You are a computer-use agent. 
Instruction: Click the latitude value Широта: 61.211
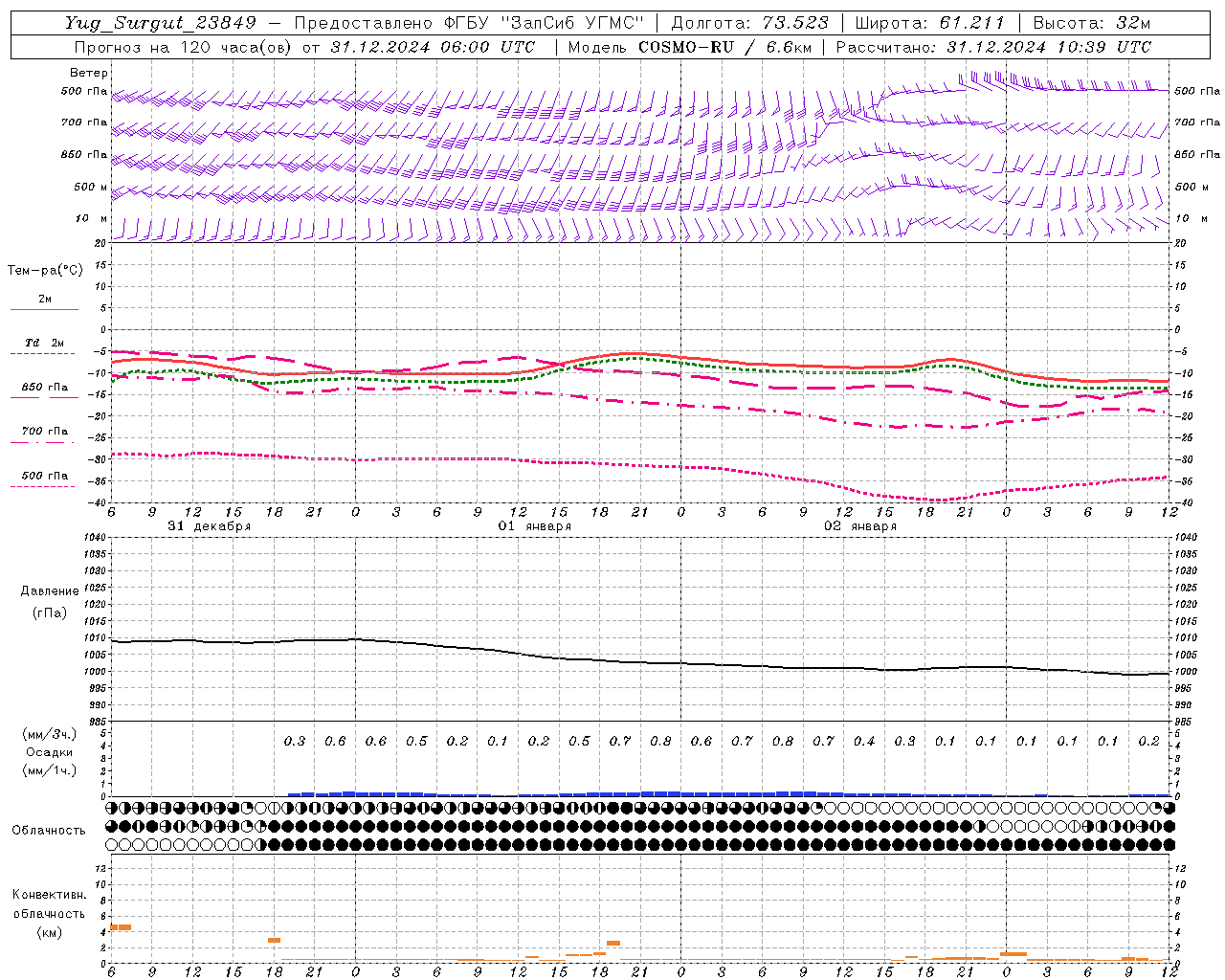929,23
